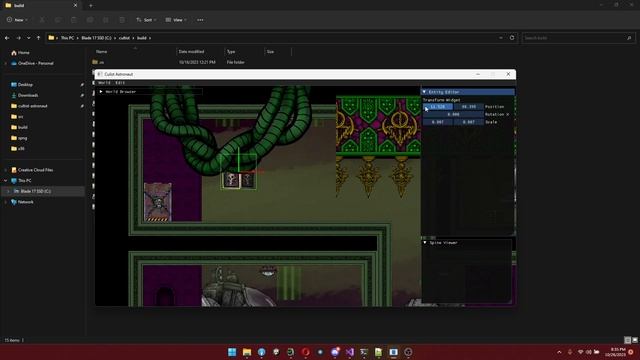Click Blade 17 SSD (C:) breadcrumb
The width and height of the screenshot is (640, 360).
tap(96, 38)
